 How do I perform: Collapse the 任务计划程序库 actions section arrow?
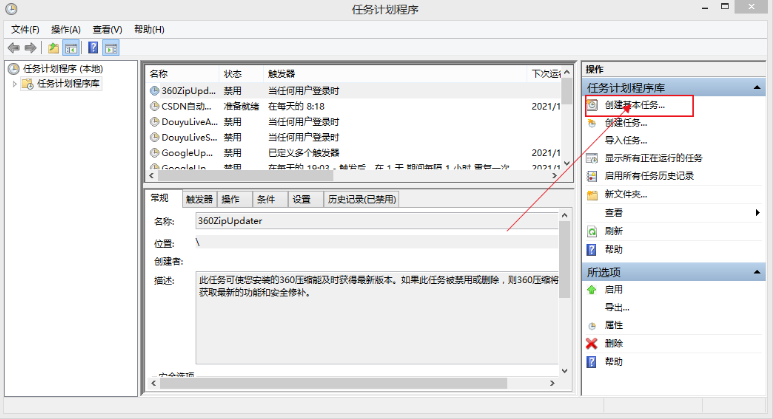coord(757,88)
